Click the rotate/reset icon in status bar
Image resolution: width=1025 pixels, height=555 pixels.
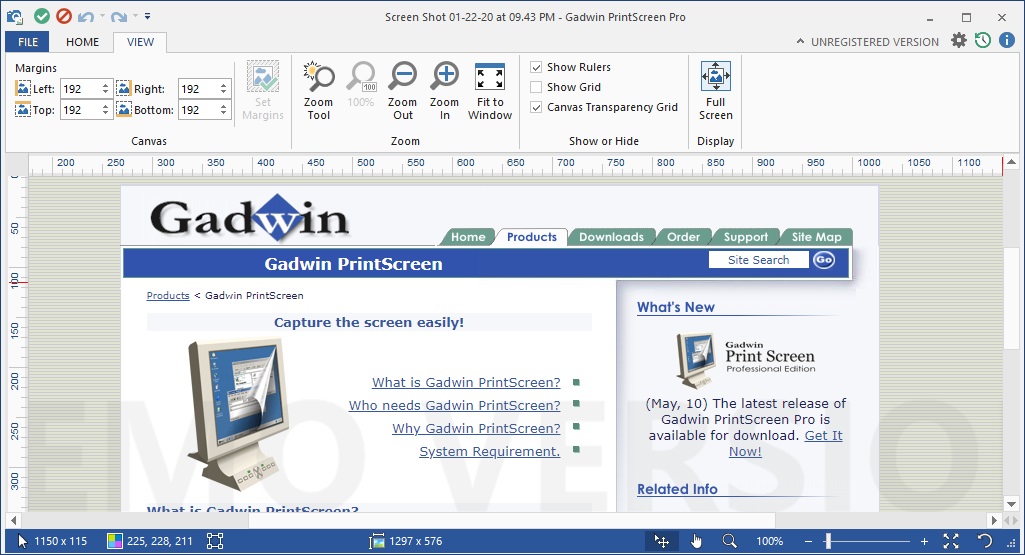984,541
